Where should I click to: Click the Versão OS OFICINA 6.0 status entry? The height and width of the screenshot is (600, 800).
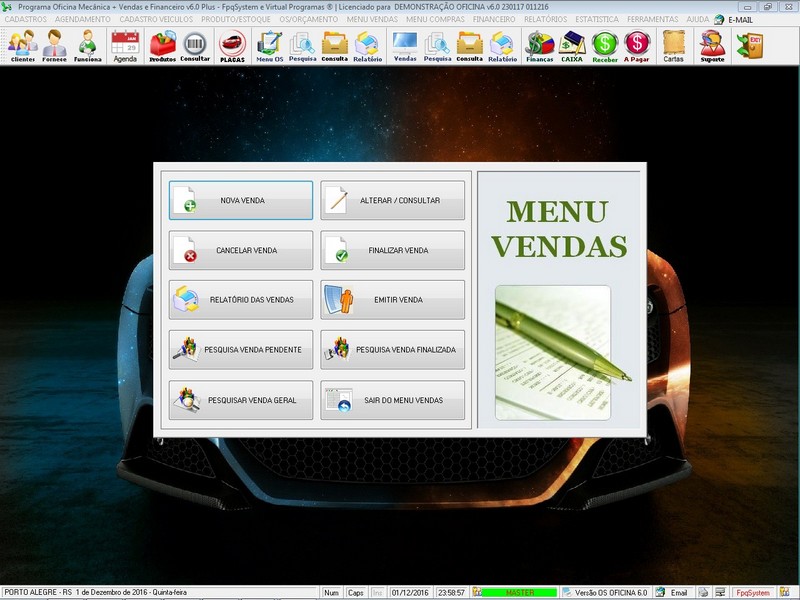tap(605, 593)
